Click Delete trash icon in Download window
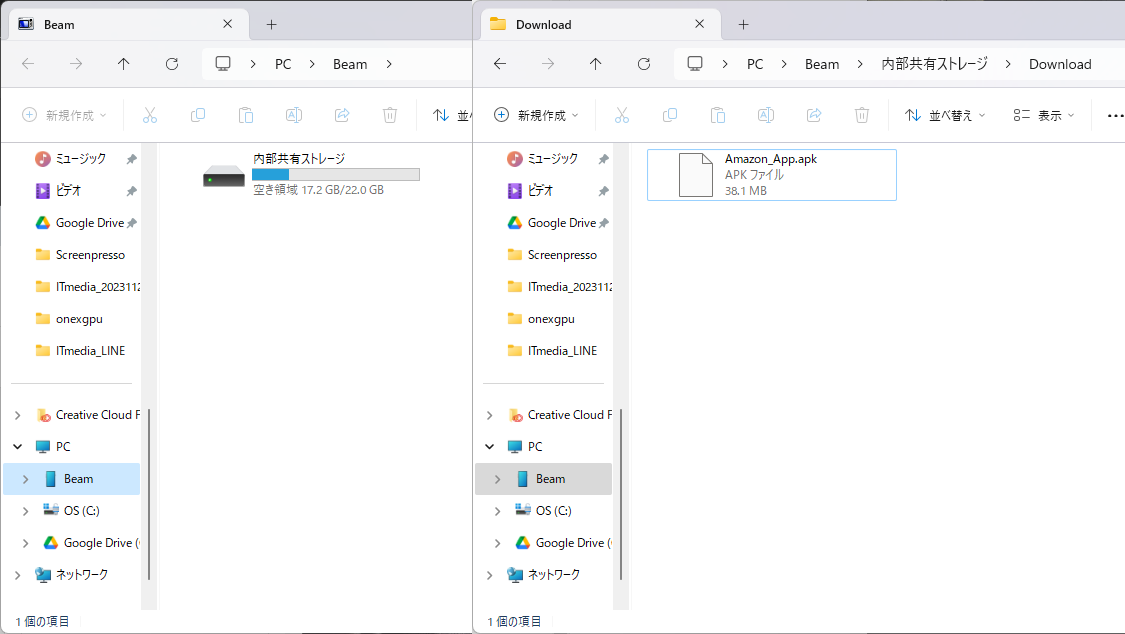1125x634 pixels. click(862, 115)
